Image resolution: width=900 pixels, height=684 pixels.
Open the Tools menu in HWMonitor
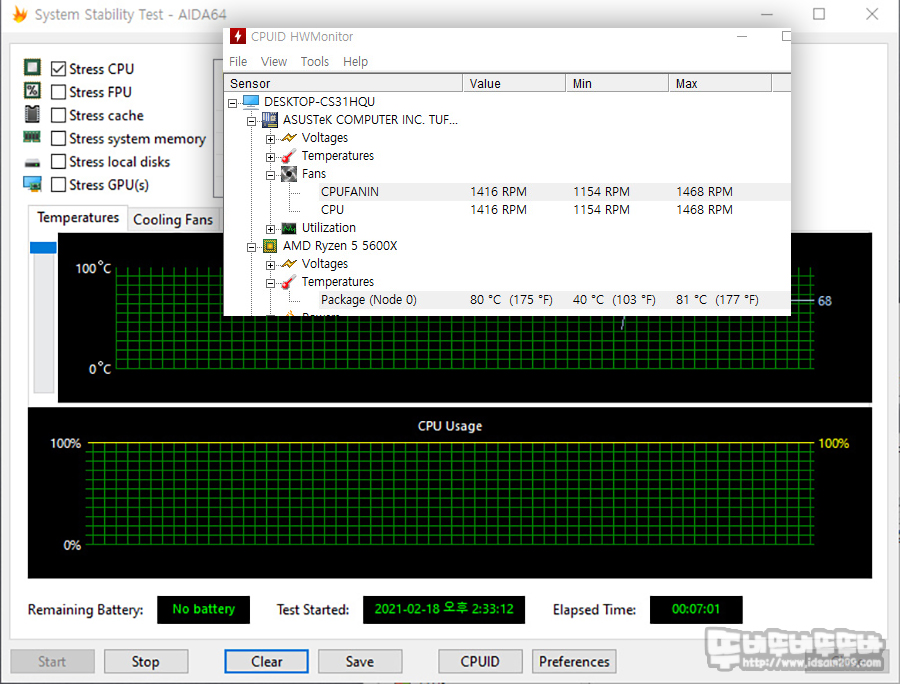coord(315,61)
